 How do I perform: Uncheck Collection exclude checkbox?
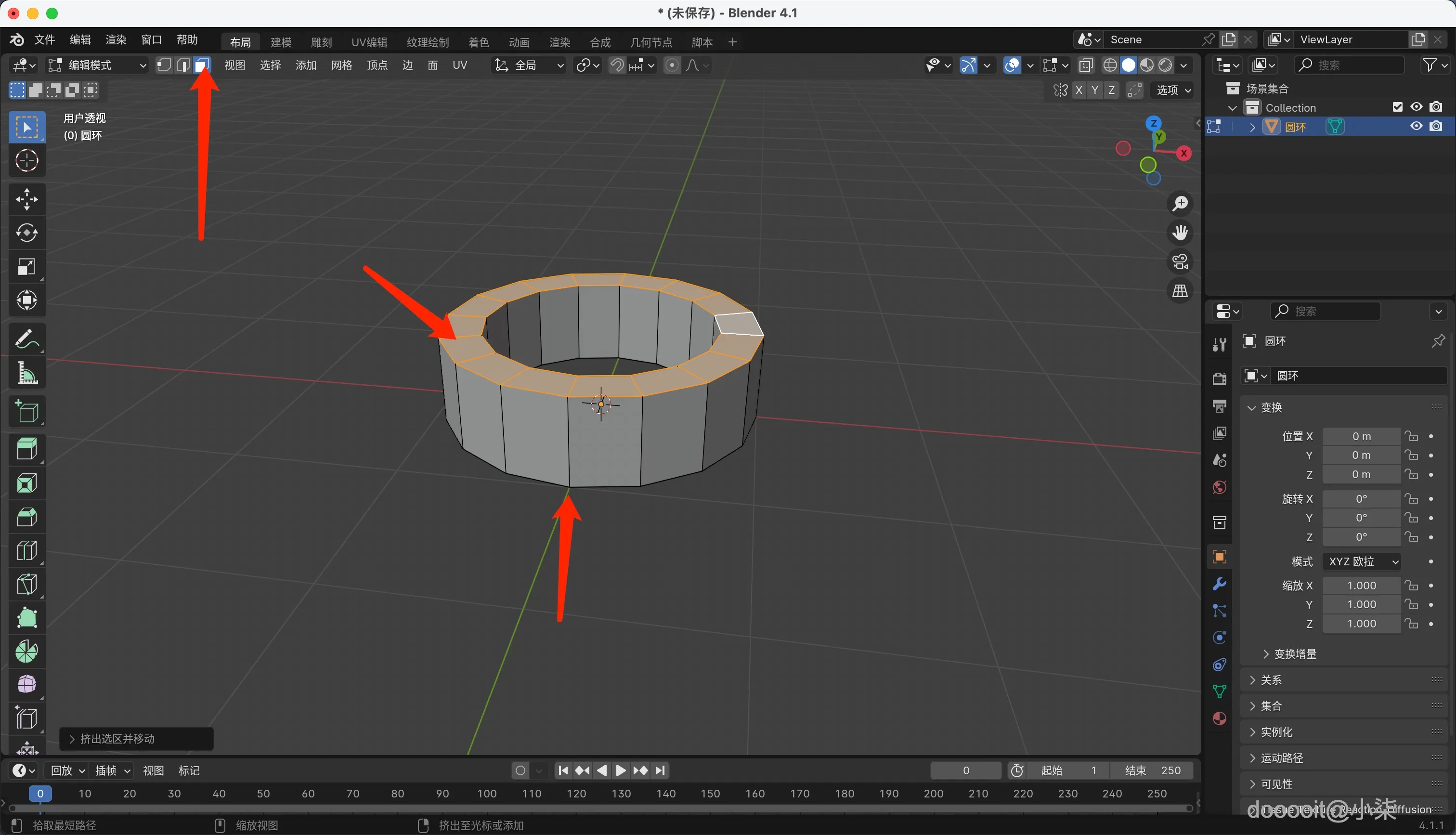[x=1398, y=107]
